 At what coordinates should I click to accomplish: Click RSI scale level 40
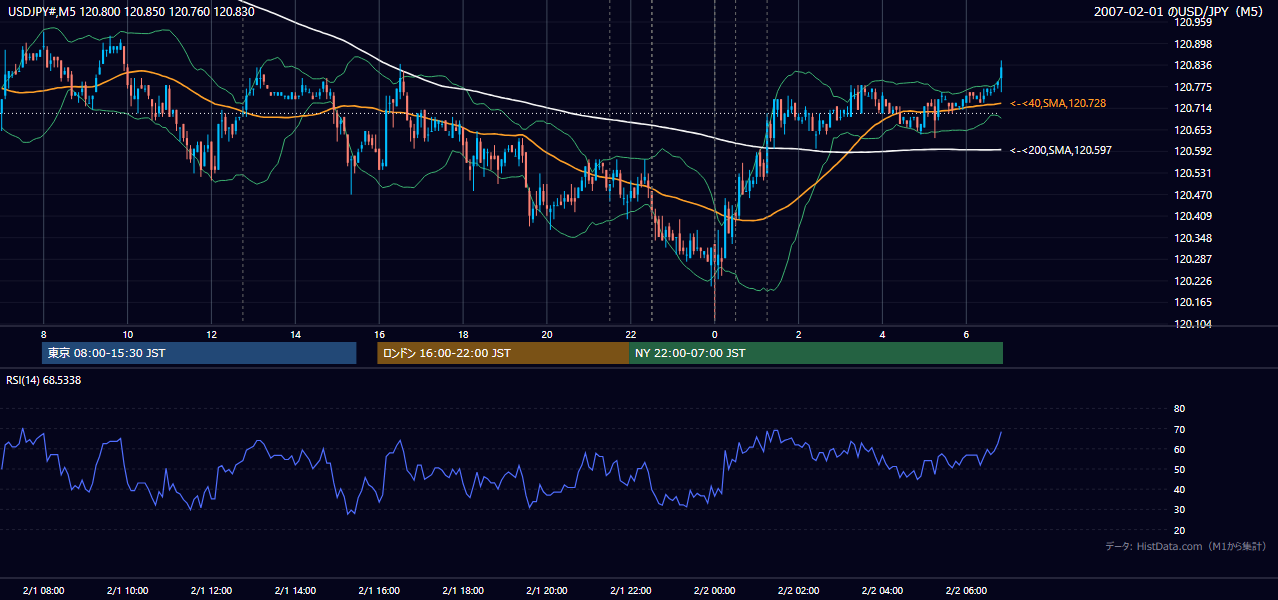click(x=1179, y=489)
